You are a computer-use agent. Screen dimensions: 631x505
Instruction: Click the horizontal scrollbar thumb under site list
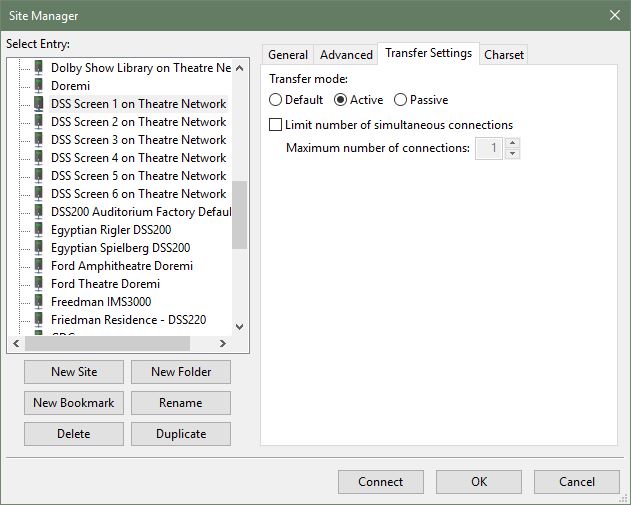(107, 343)
